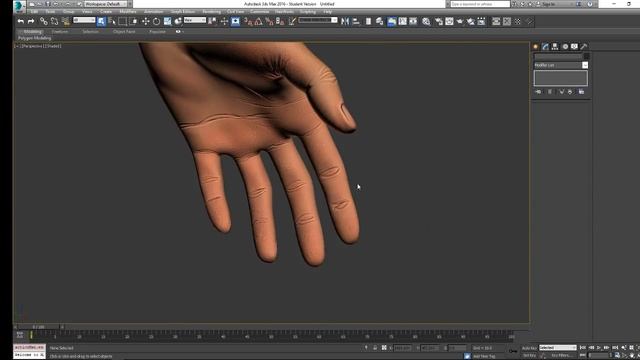Image resolution: width=640 pixels, height=360 pixels.
Task: Open the Modifiers menu
Action: click(128, 12)
